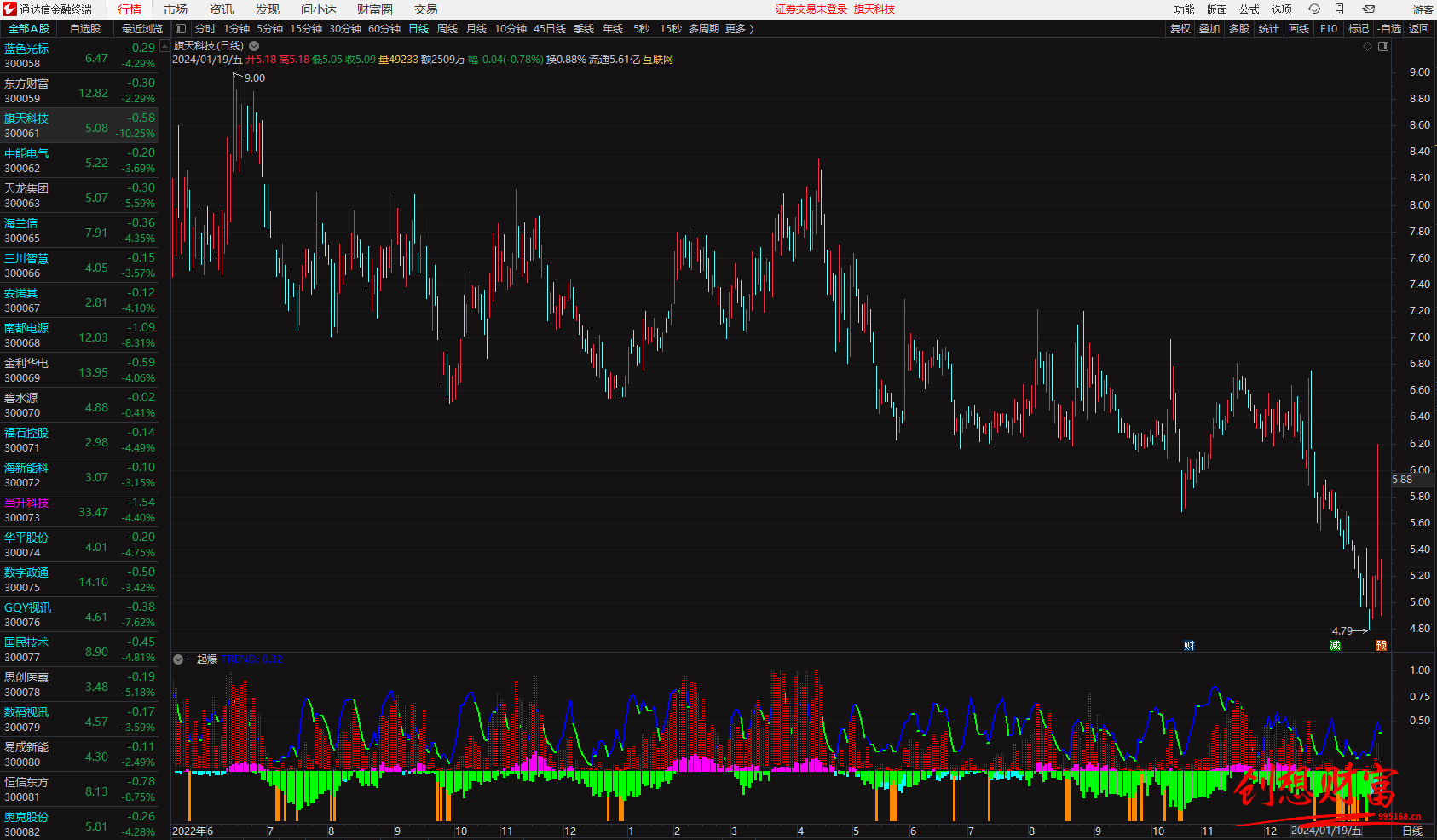Viewport: 1437px width, 840px height.
Task: Open the 版面 menu
Action: click(1217, 9)
